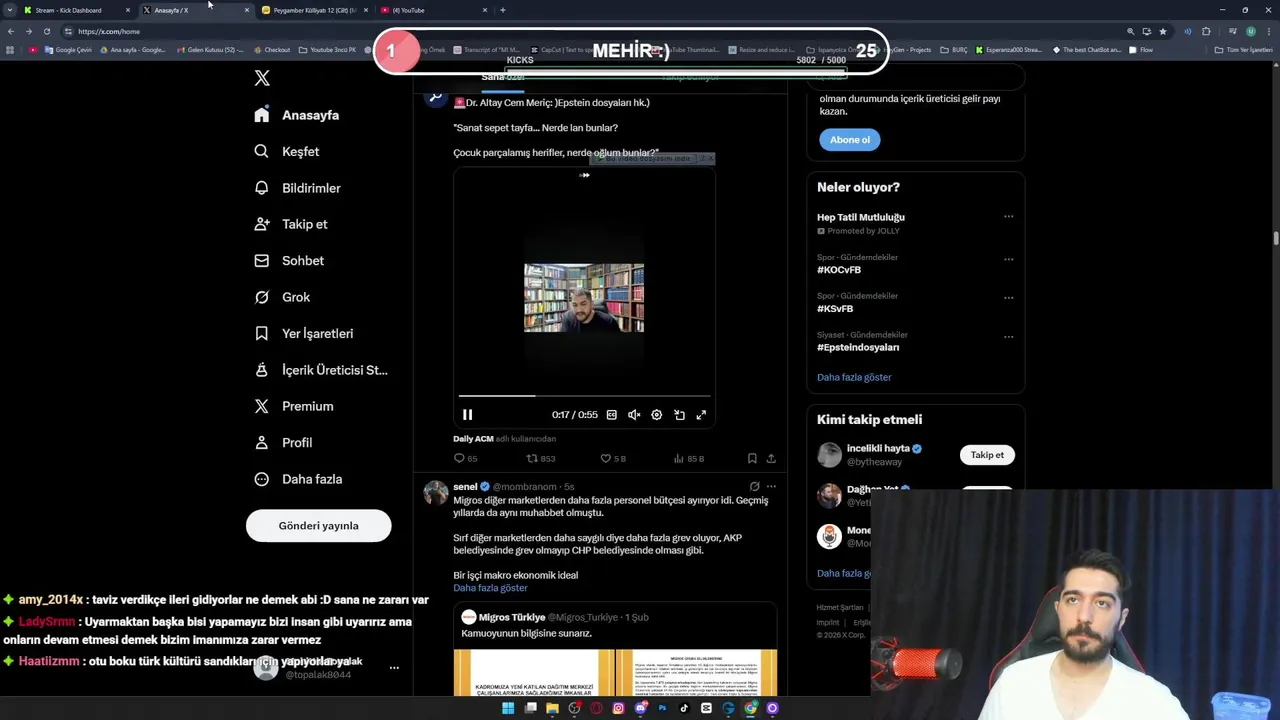The image size is (1280, 720).
Task: Like the video post with 5 B likes
Action: (x=613, y=458)
